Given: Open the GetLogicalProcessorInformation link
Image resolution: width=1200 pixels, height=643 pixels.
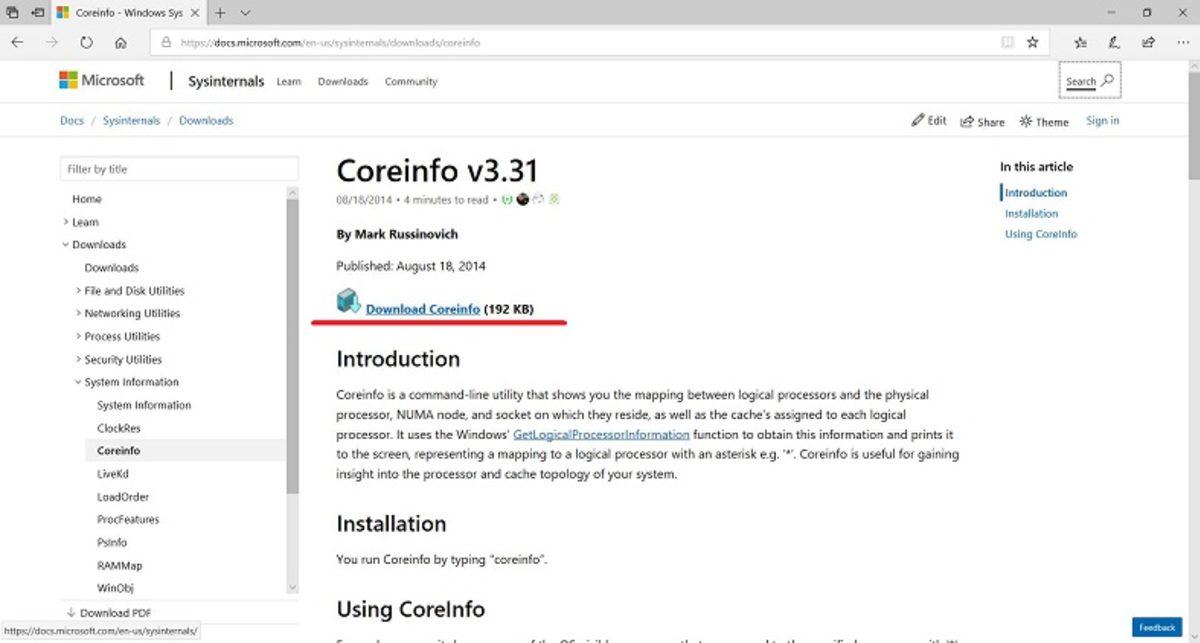Looking at the screenshot, I should (600, 434).
